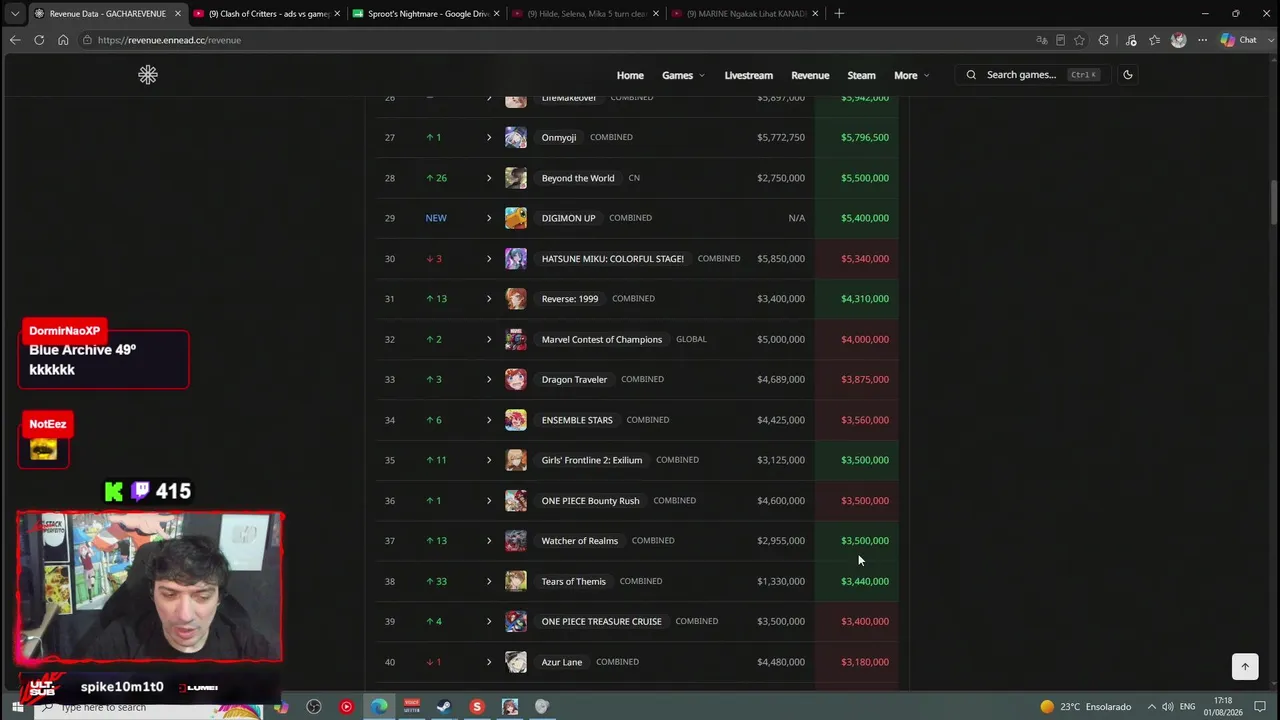Screen dimensions: 1280x720
Task: Open the Steam navigation link
Action: click(861, 75)
